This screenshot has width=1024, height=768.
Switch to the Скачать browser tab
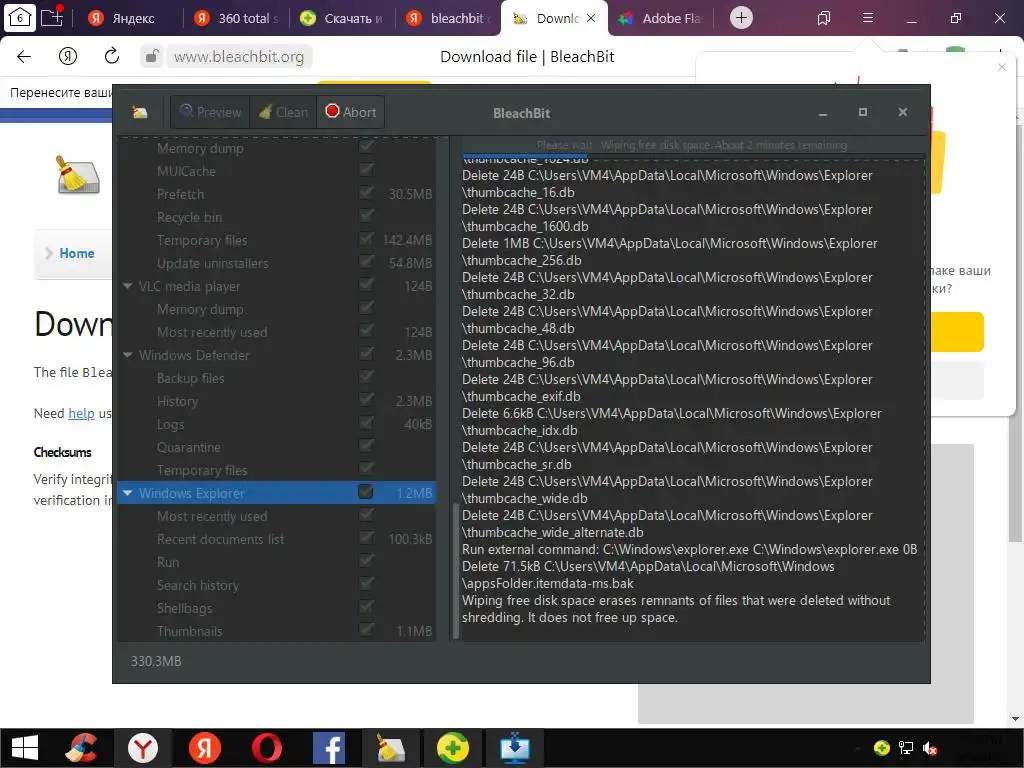pyautogui.click(x=342, y=18)
